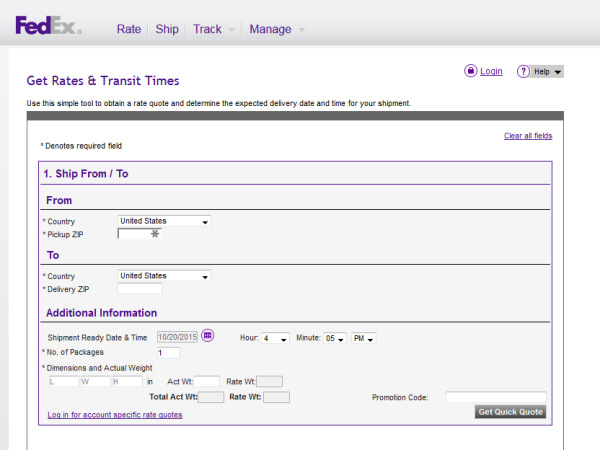Click the Login lock icon
Screen dimensions: 600x450
point(470,71)
